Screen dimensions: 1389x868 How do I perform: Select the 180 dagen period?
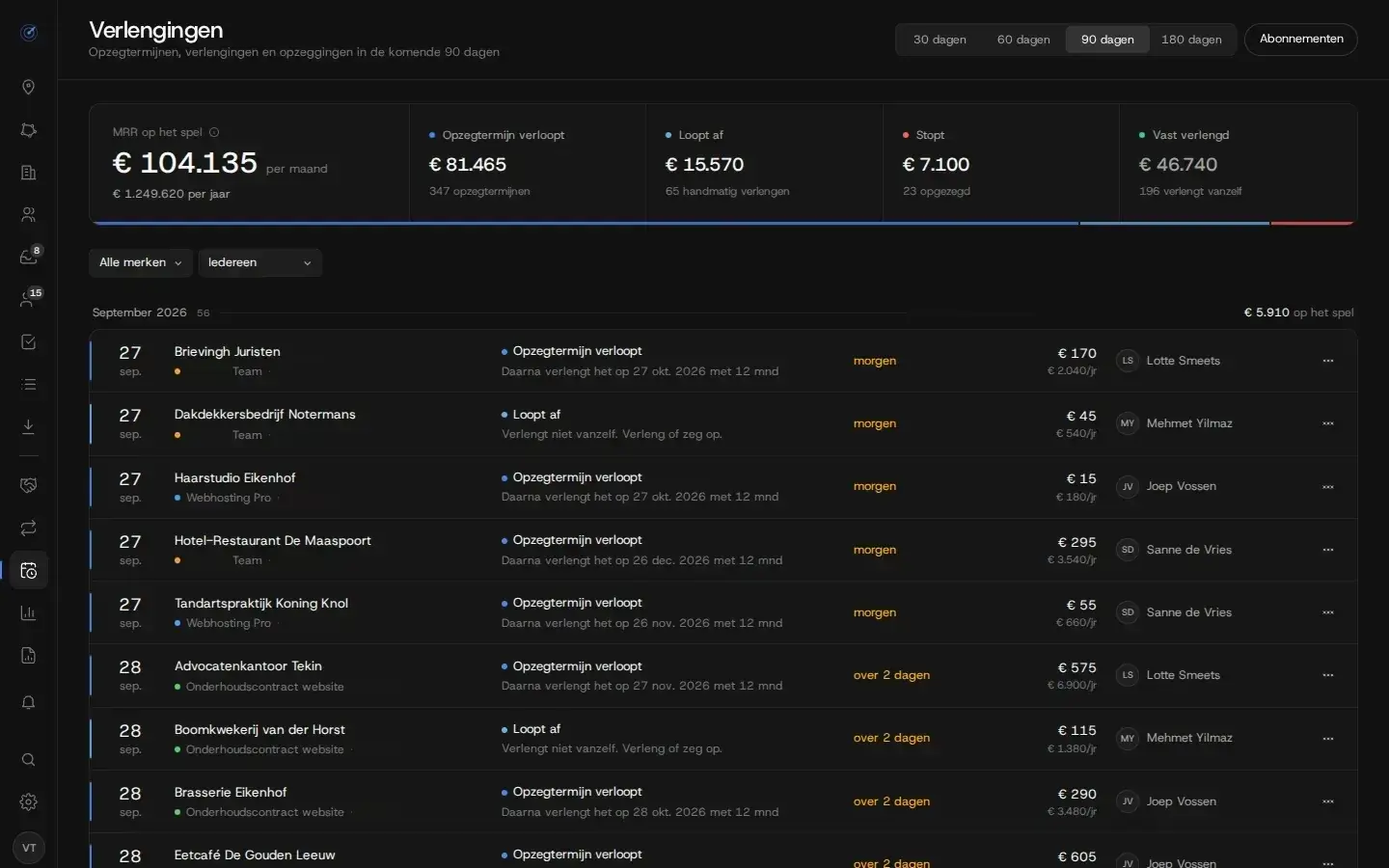(1191, 40)
